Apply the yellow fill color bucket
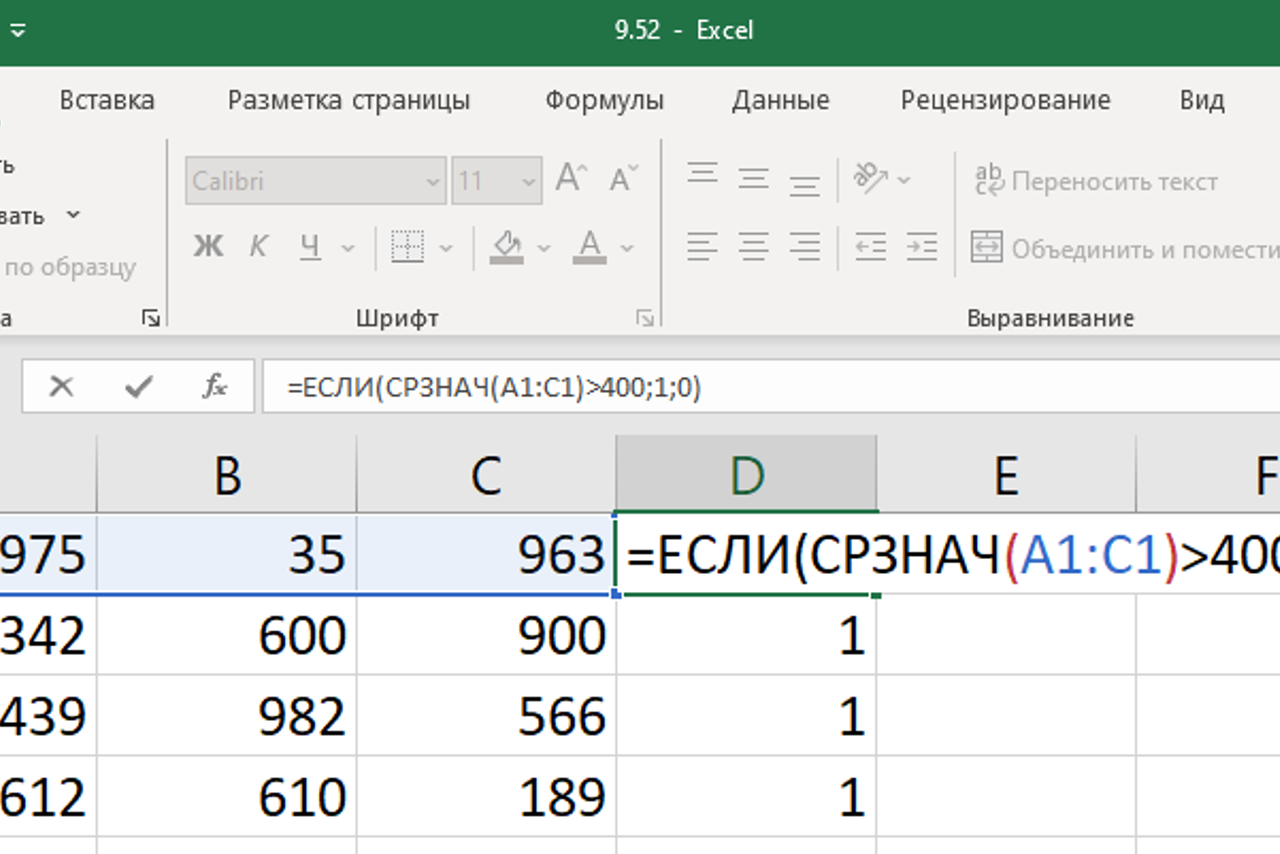1280x854 pixels. (x=507, y=246)
